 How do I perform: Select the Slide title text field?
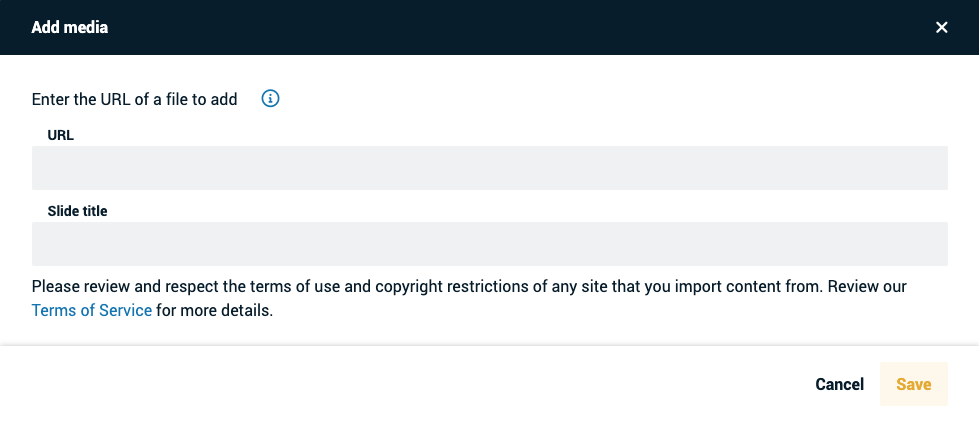click(x=490, y=244)
